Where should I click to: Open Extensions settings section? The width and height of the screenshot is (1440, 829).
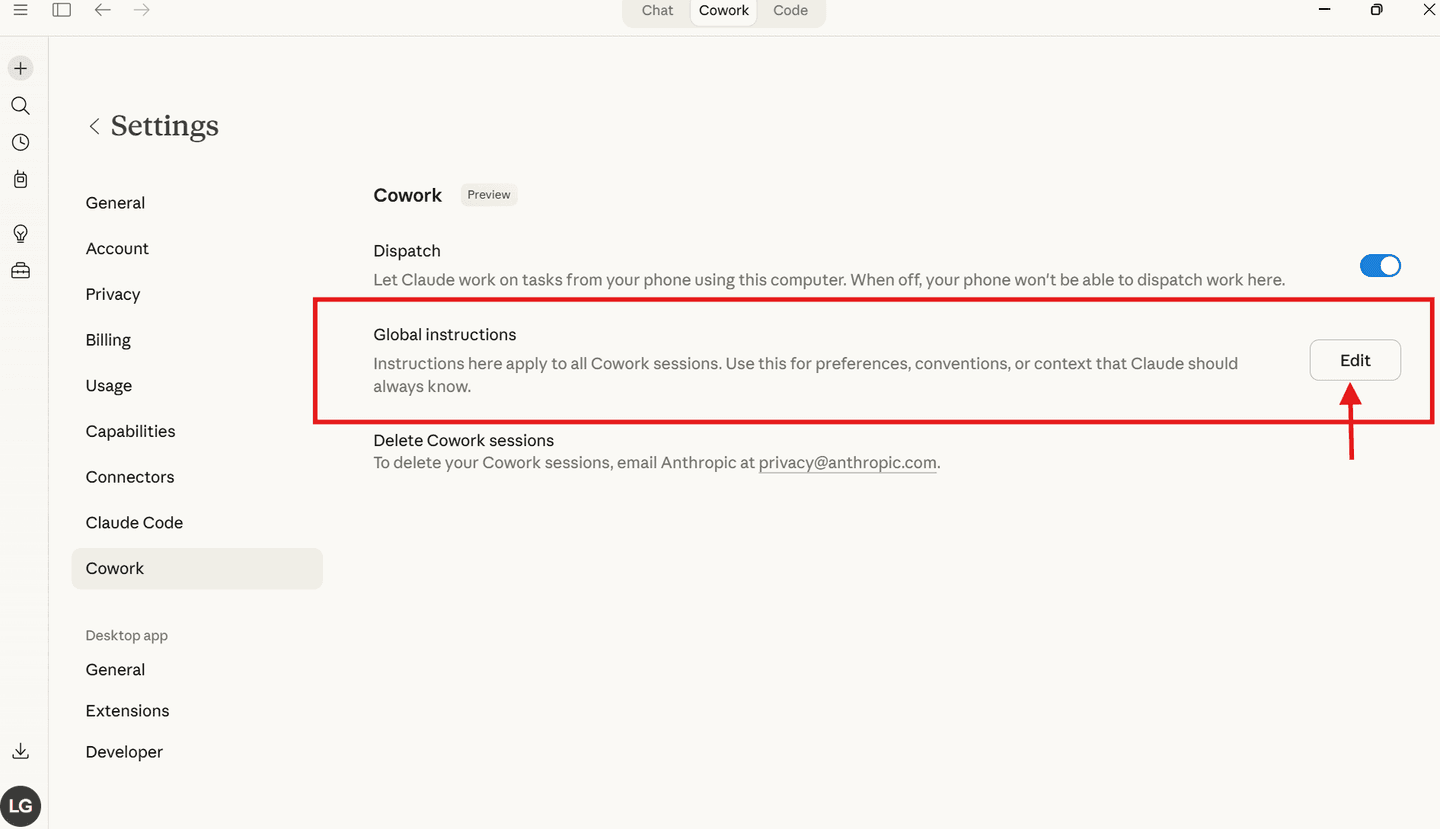(127, 711)
